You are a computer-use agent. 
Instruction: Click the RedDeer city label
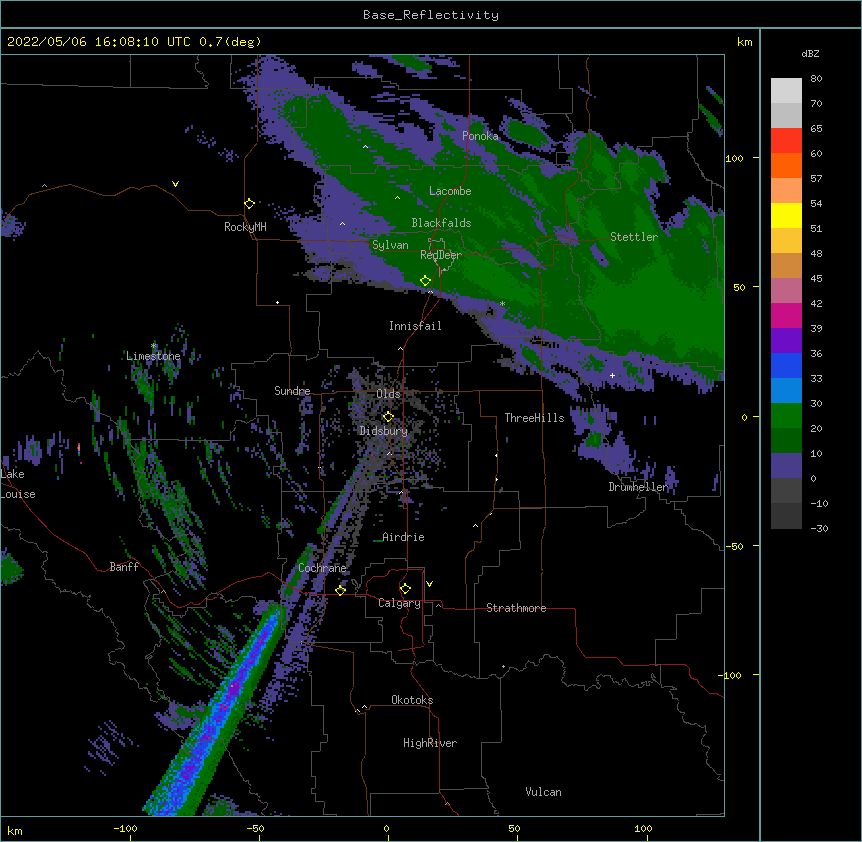point(441,255)
